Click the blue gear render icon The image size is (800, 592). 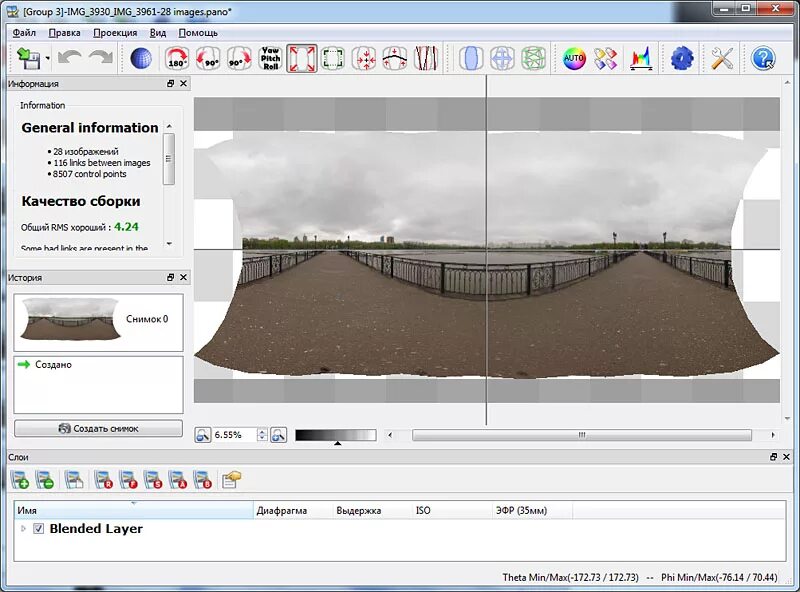[682, 58]
